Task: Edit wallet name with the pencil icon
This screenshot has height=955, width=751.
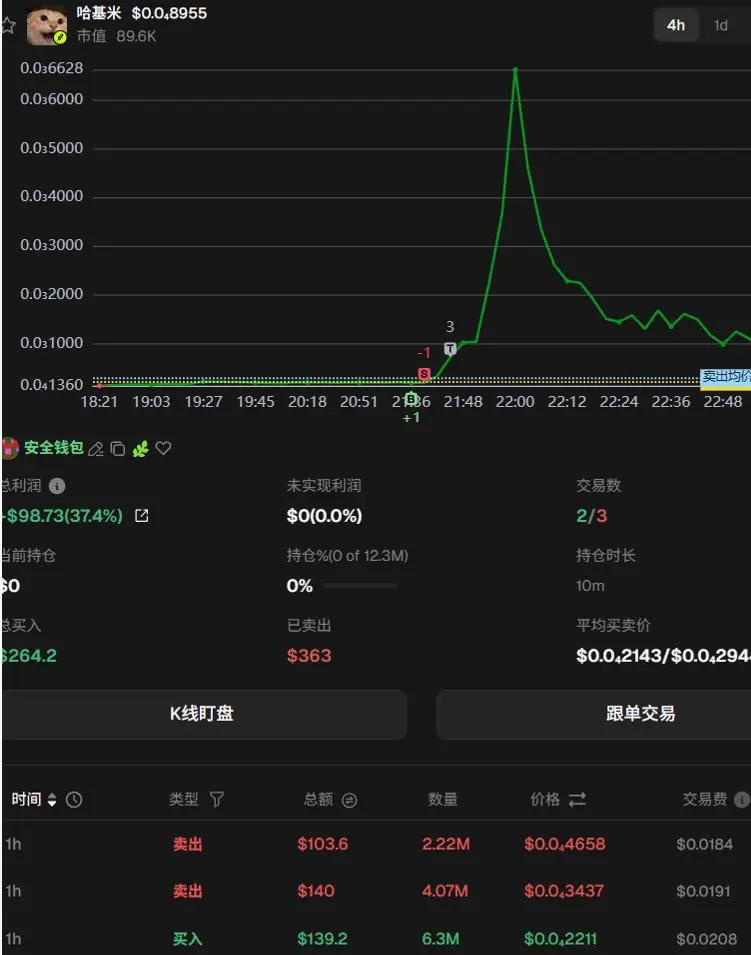Action: (x=96, y=449)
